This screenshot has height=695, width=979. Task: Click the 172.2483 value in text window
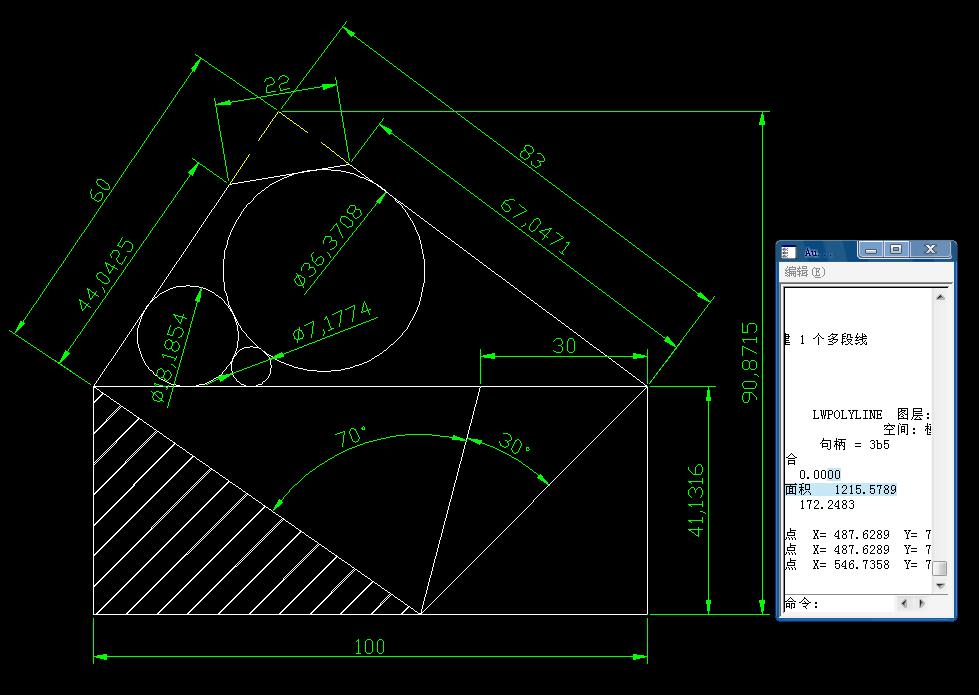(x=827, y=505)
